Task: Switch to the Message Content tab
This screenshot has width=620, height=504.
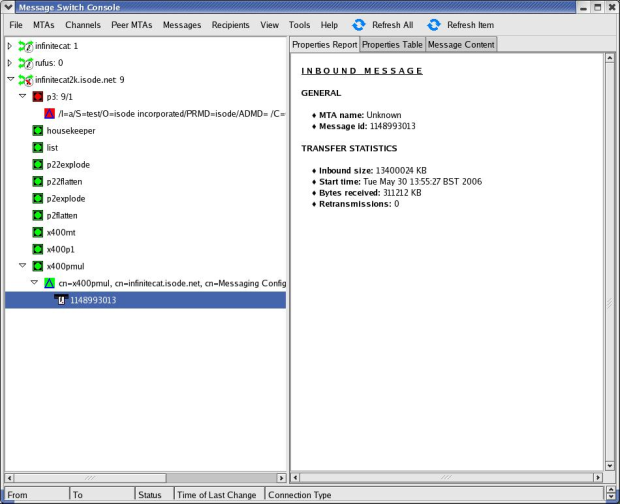Action: (x=460, y=45)
